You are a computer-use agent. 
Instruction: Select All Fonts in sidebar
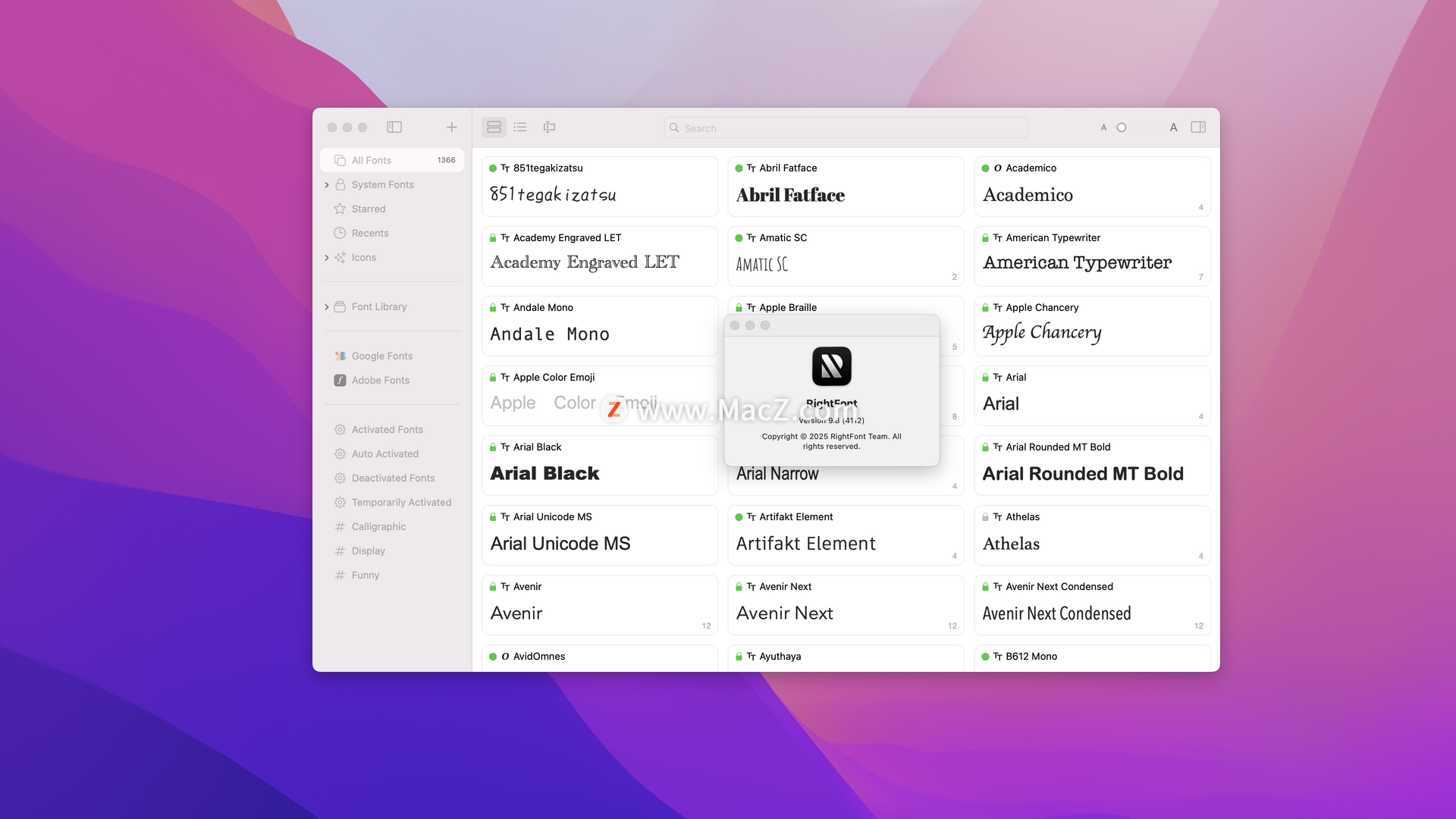pyautogui.click(x=372, y=160)
